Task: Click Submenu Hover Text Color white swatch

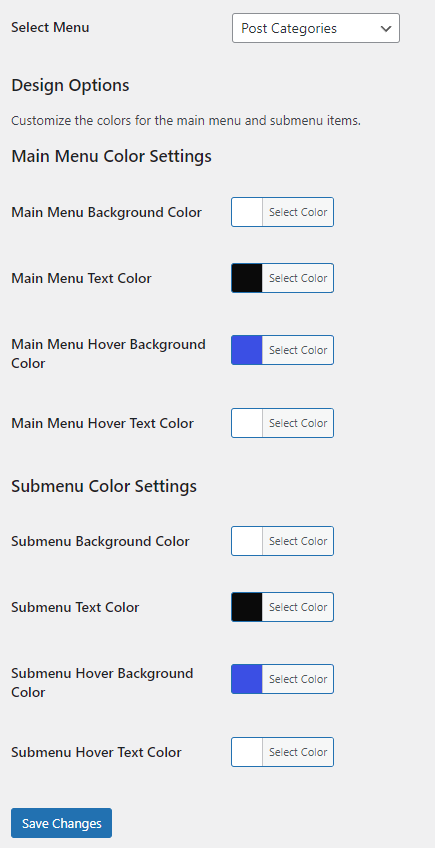Action: pos(247,752)
